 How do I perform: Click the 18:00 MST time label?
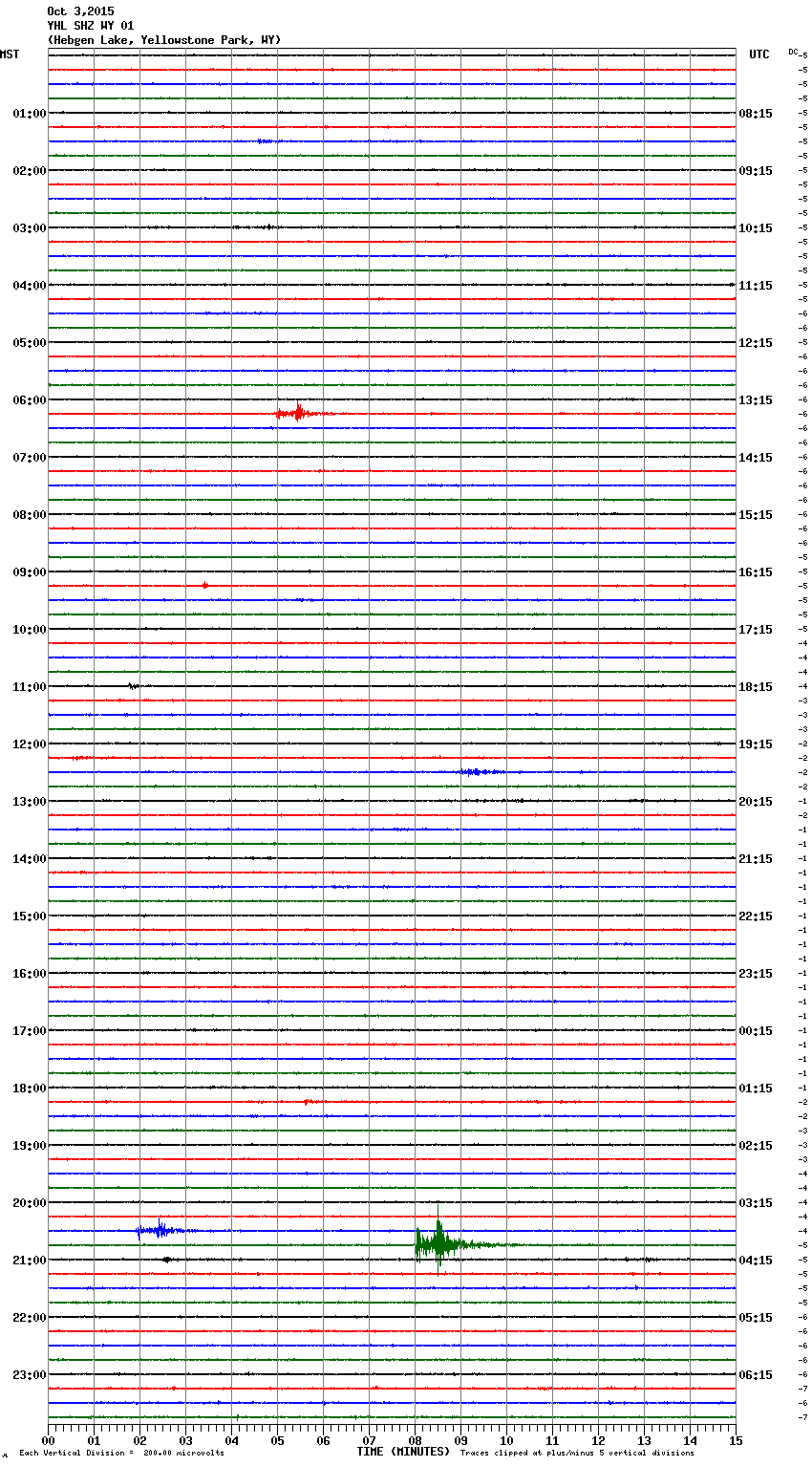coord(30,1089)
